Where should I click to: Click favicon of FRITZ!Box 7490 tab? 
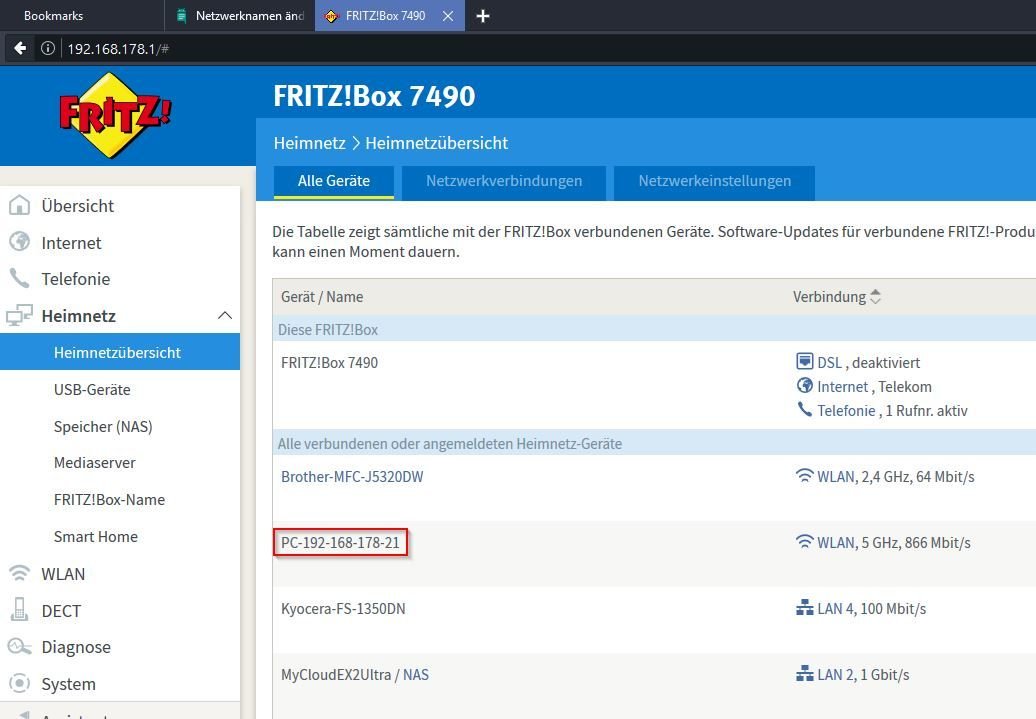tap(331, 16)
